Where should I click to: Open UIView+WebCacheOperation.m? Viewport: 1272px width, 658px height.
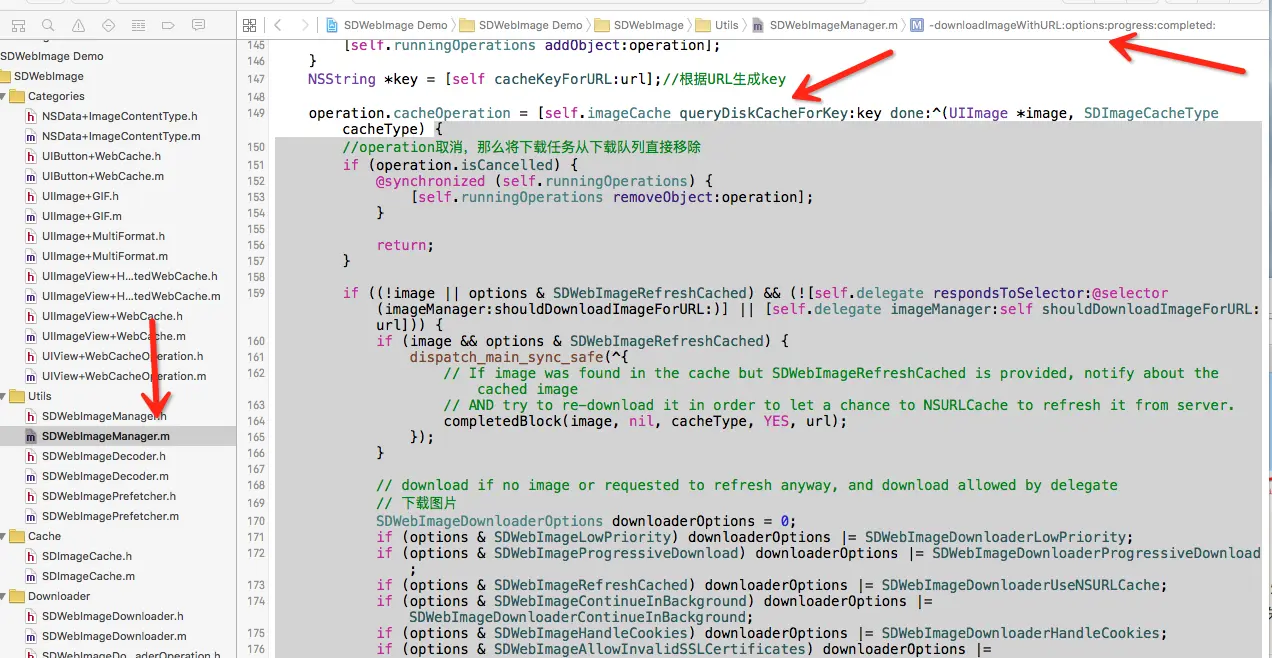(123, 376)
